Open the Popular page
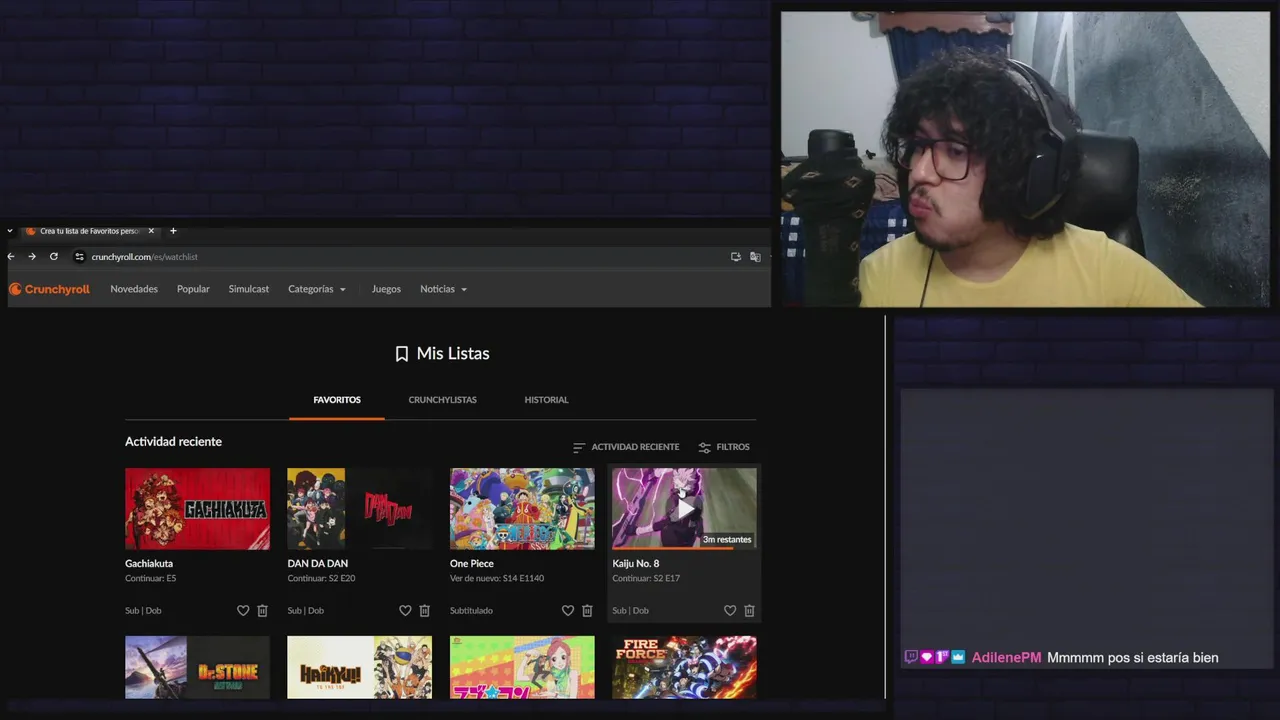 (x=193, y=289)
